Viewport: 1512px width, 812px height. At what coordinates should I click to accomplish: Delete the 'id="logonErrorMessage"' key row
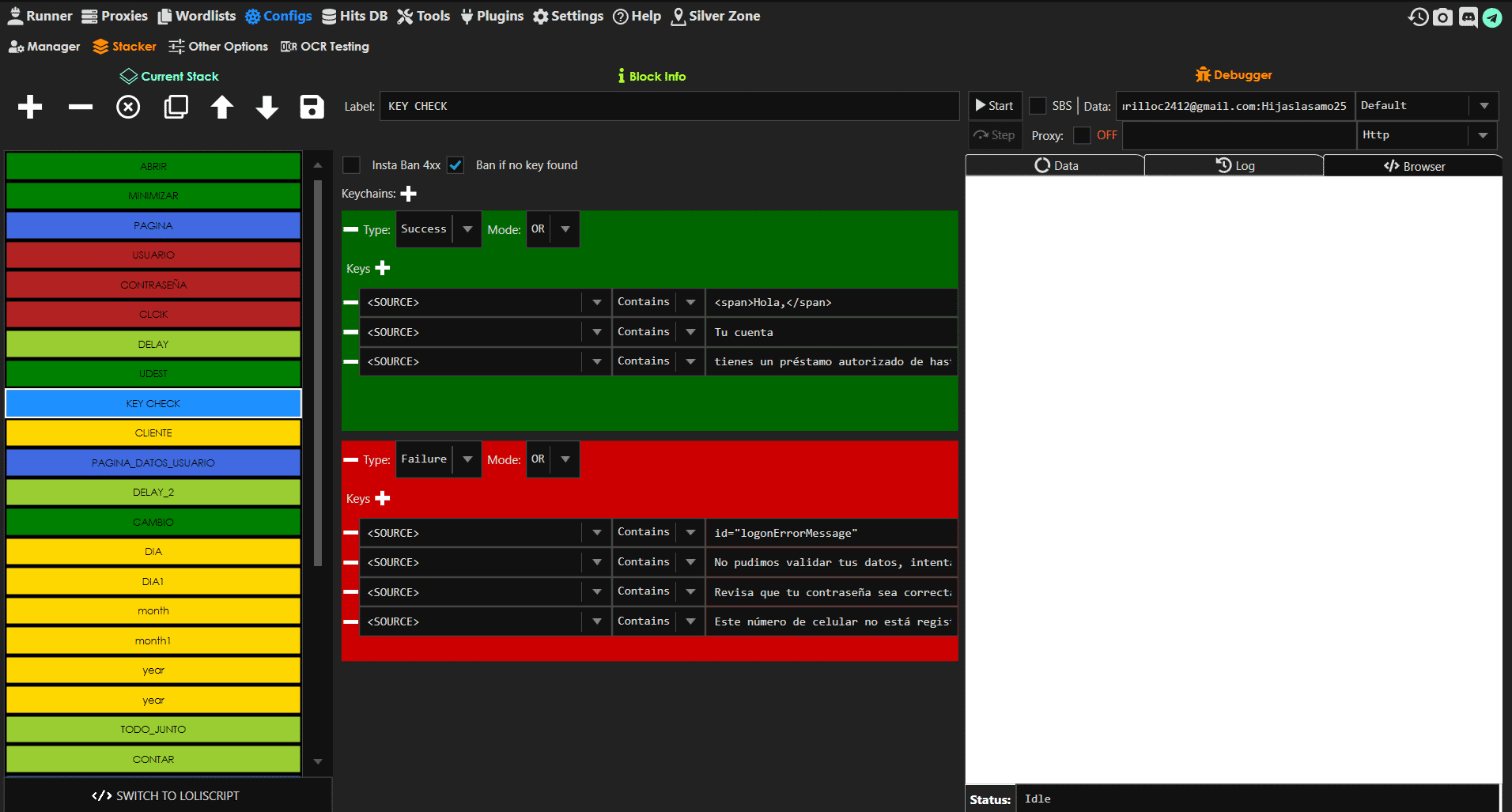[350, 533]
